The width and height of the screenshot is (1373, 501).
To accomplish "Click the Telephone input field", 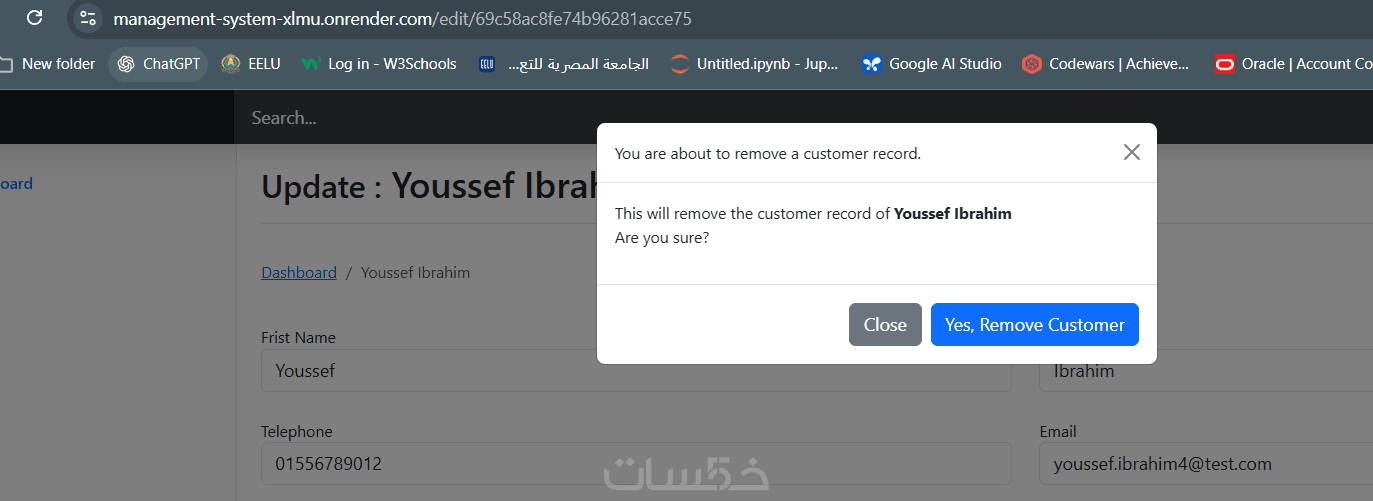I will click(635, 464).
